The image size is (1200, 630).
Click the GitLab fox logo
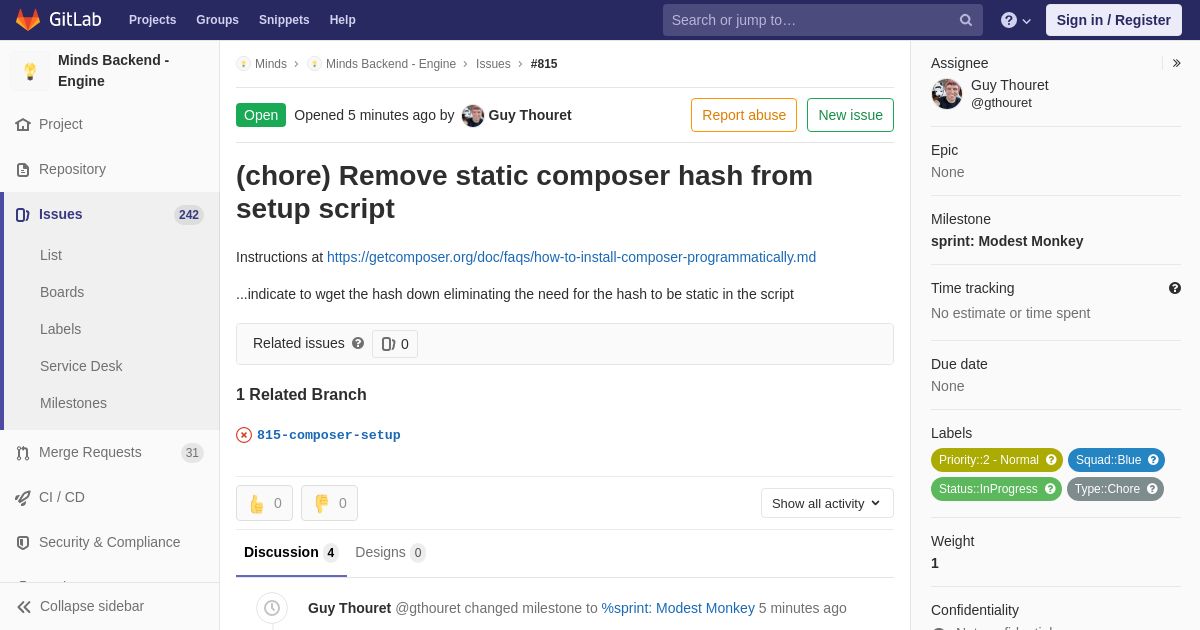point(28,20)
